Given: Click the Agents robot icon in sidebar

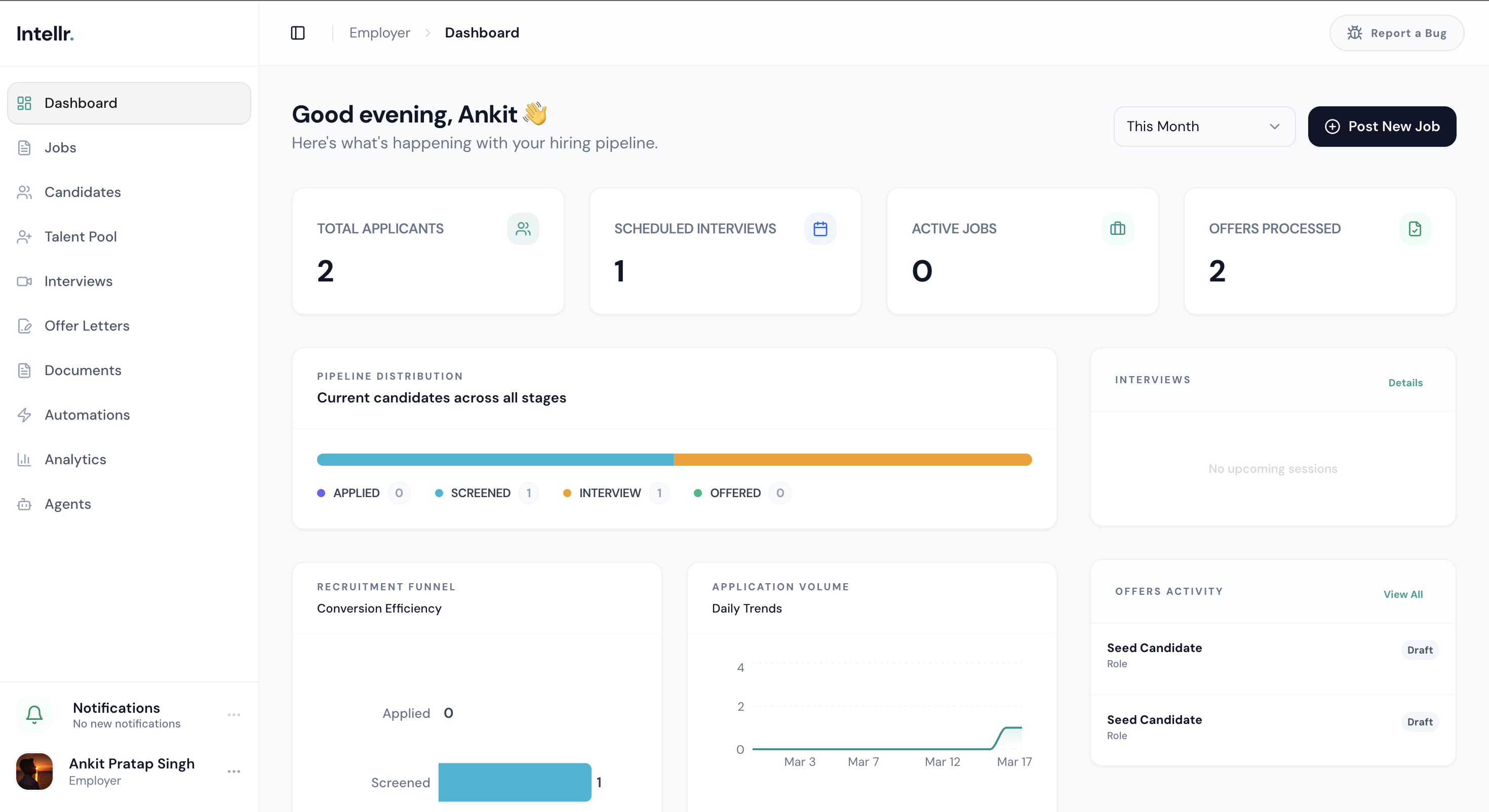Looking at the screenshot, I should 24,504.
